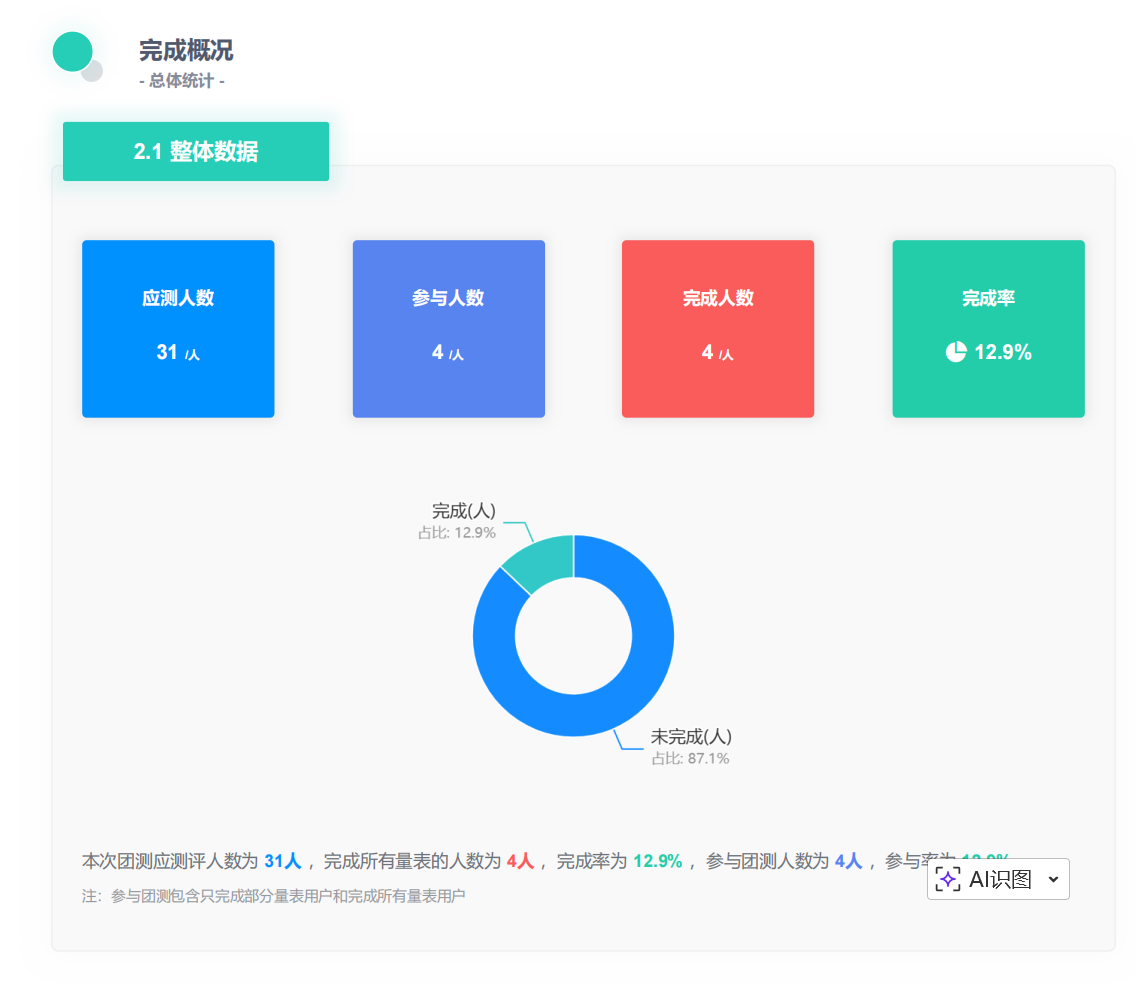Click the 占比: 87.1% label
Image resolution: width=1136 pixels, height=999 pixels.
[x=690, y=758]
